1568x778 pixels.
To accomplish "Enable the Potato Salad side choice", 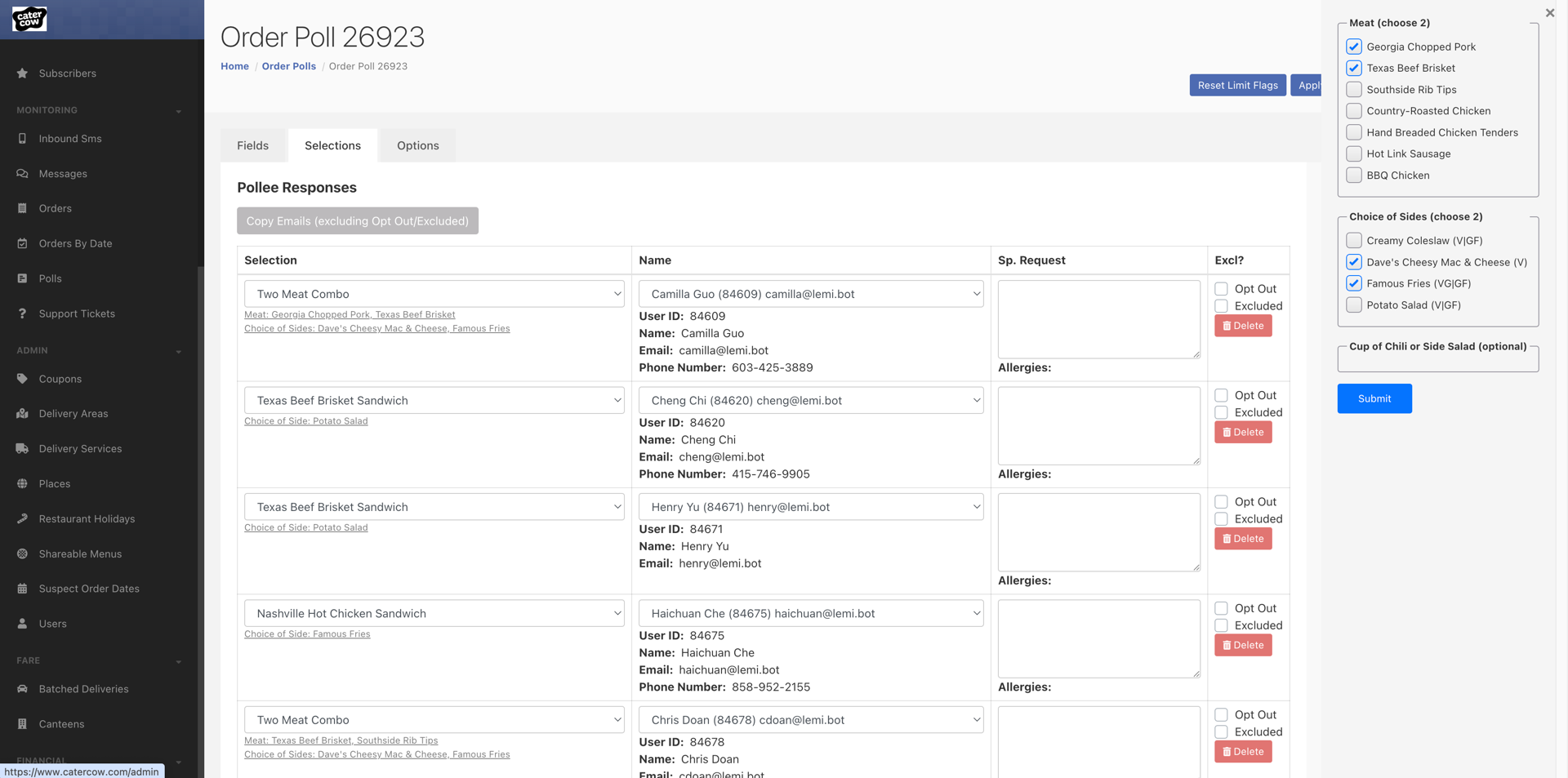I will coord(1354,305).
